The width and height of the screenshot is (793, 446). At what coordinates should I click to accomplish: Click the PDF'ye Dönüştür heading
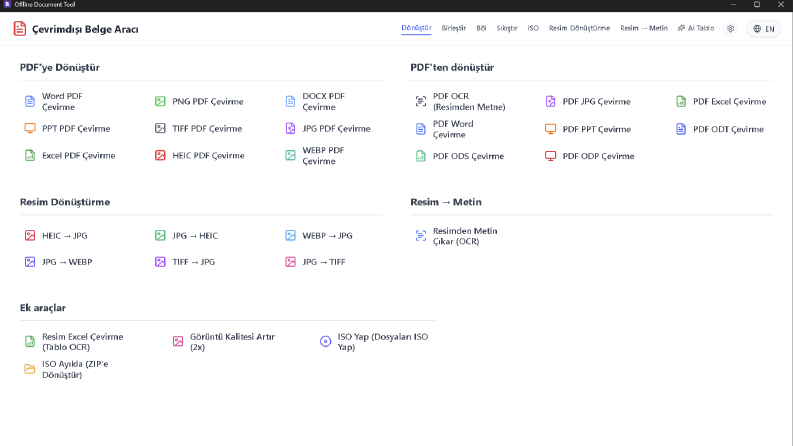click(x=60, y=67)
